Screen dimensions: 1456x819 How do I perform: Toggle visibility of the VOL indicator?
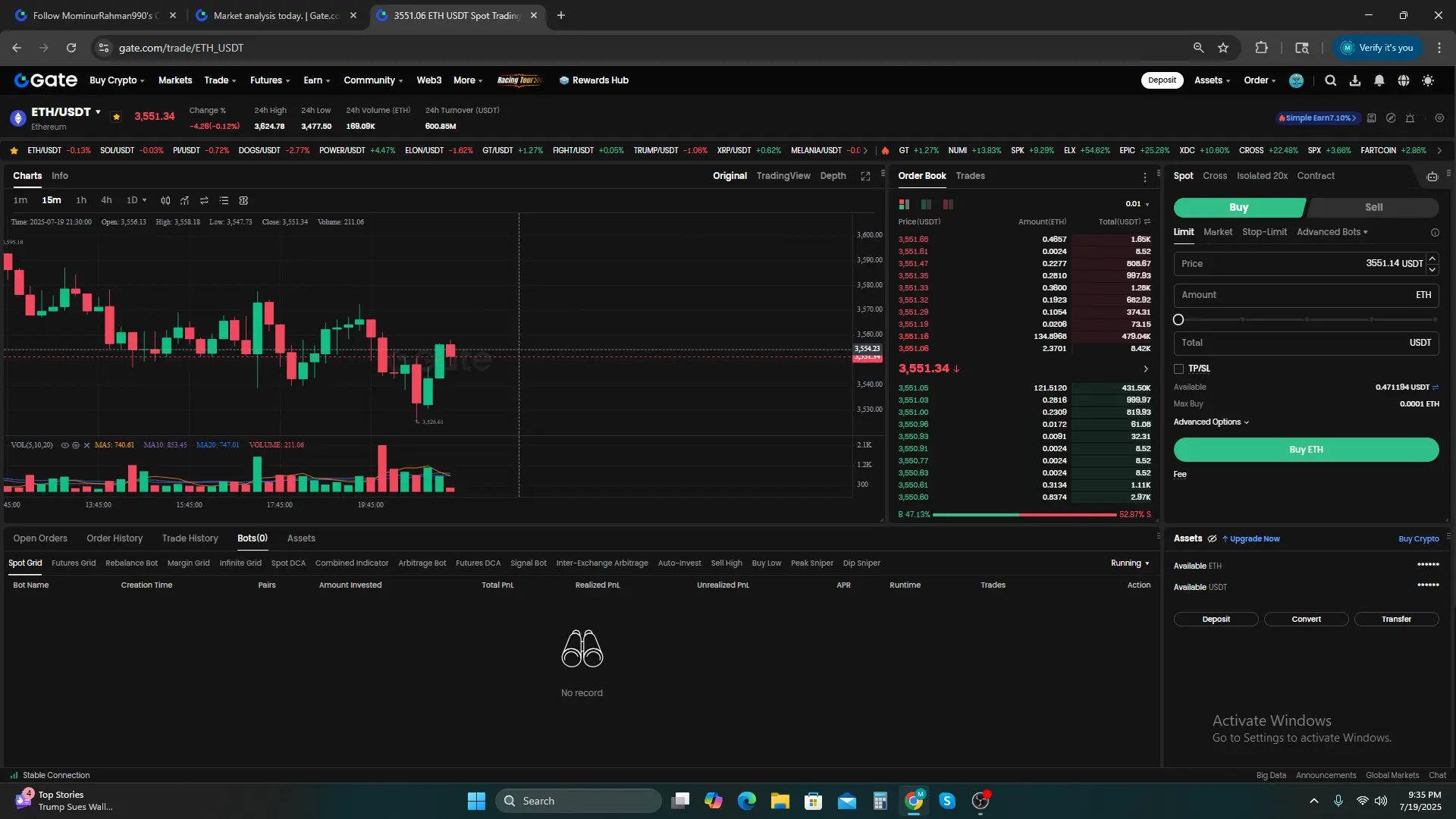tap(64, 445)
